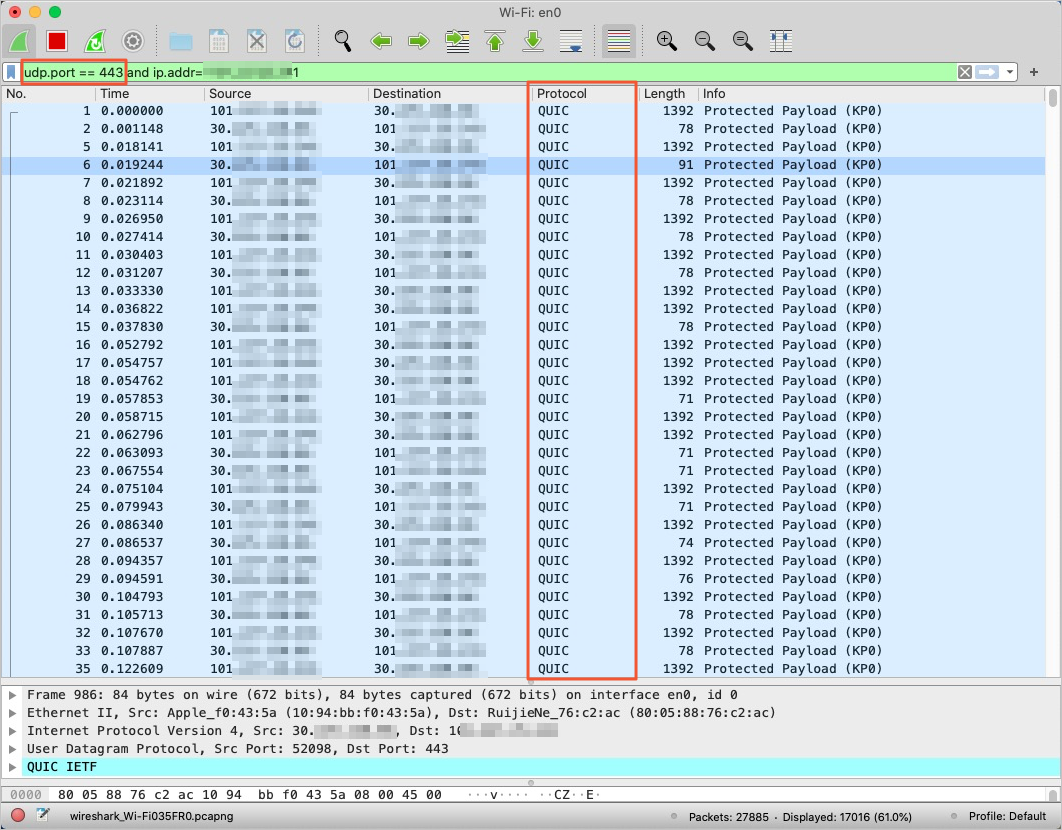Click the shark fin start capture icon
Image resolution: width=1062 pixels, height=830 pixels.
tap(18, 41)
